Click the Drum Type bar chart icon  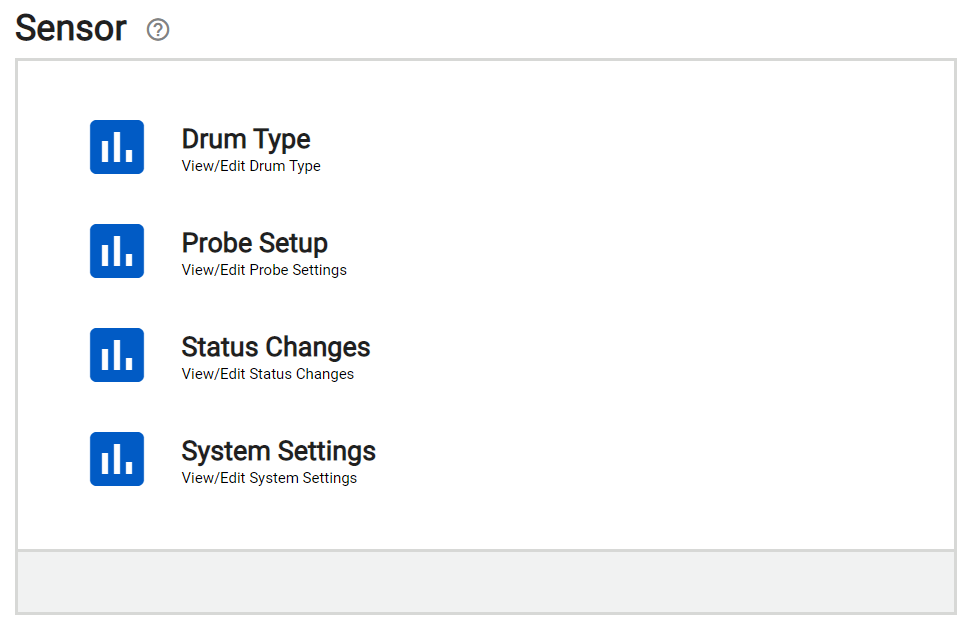tap(117, 147)
